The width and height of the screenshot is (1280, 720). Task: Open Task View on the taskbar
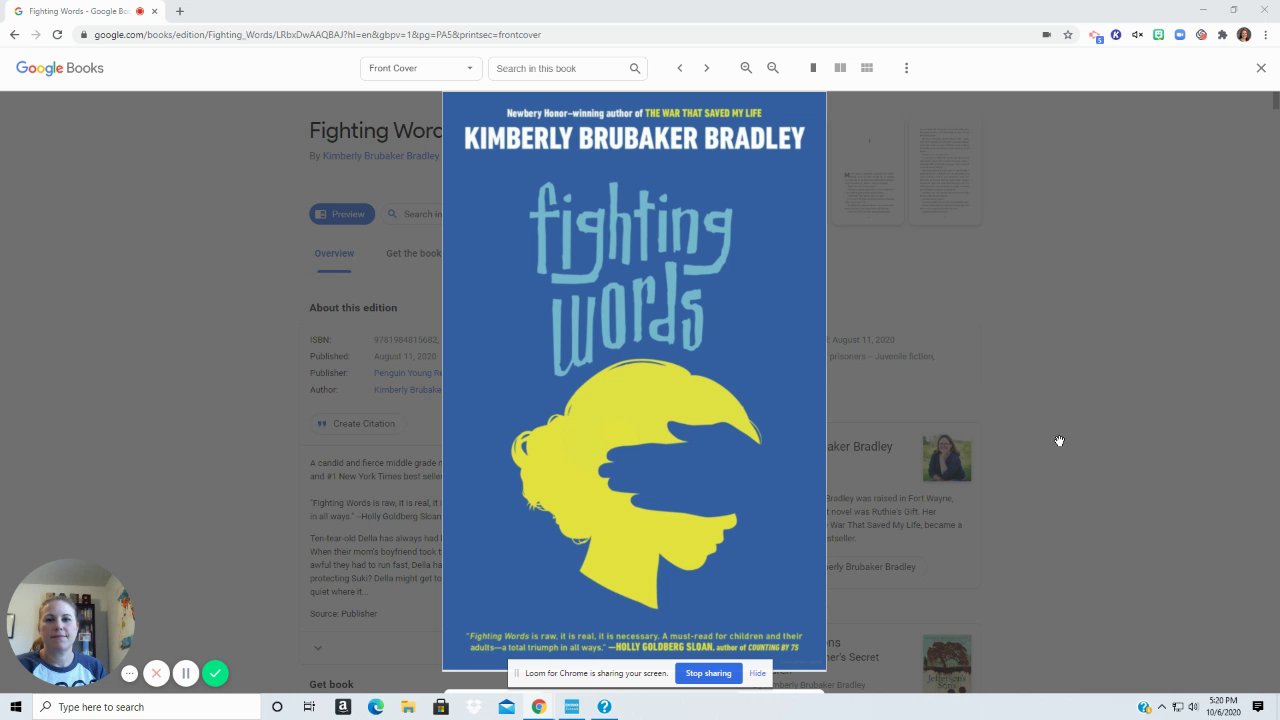(x=309, y=707)
